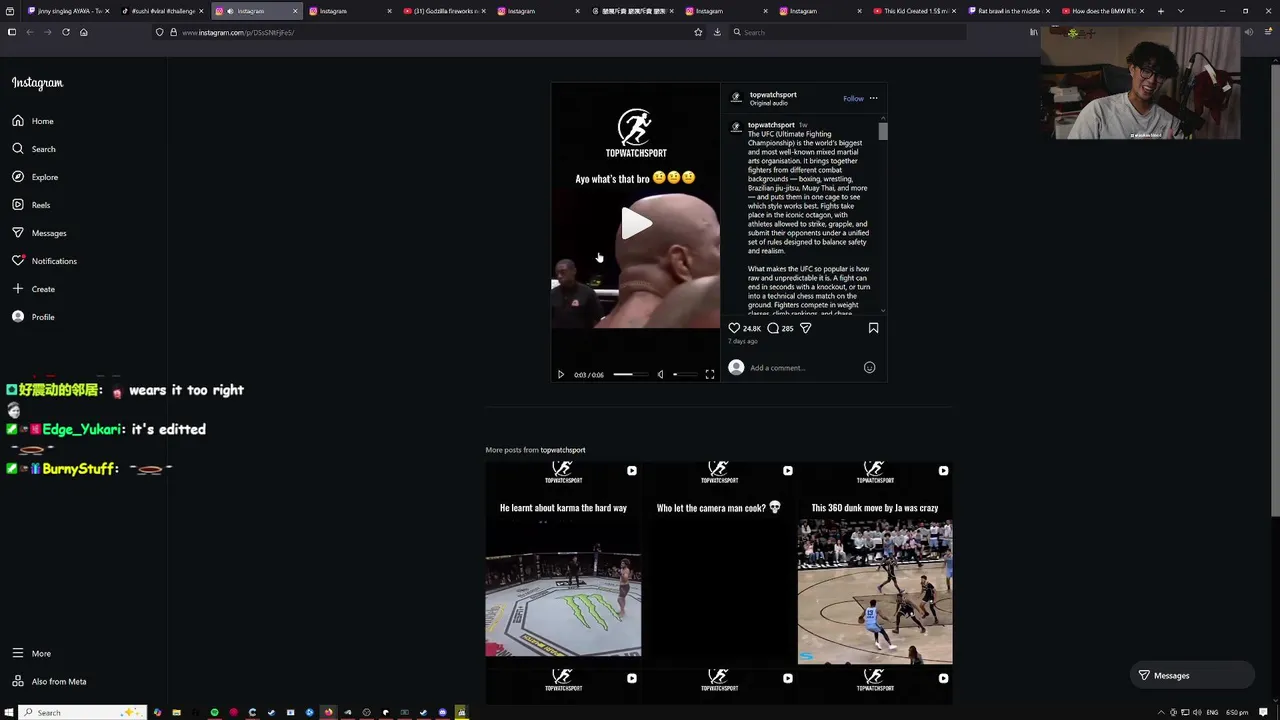This screenshot has width=1280, height=720.
Task: Switch to 'This Kid Created 1.5$' tab
Action: coord(914,11)
